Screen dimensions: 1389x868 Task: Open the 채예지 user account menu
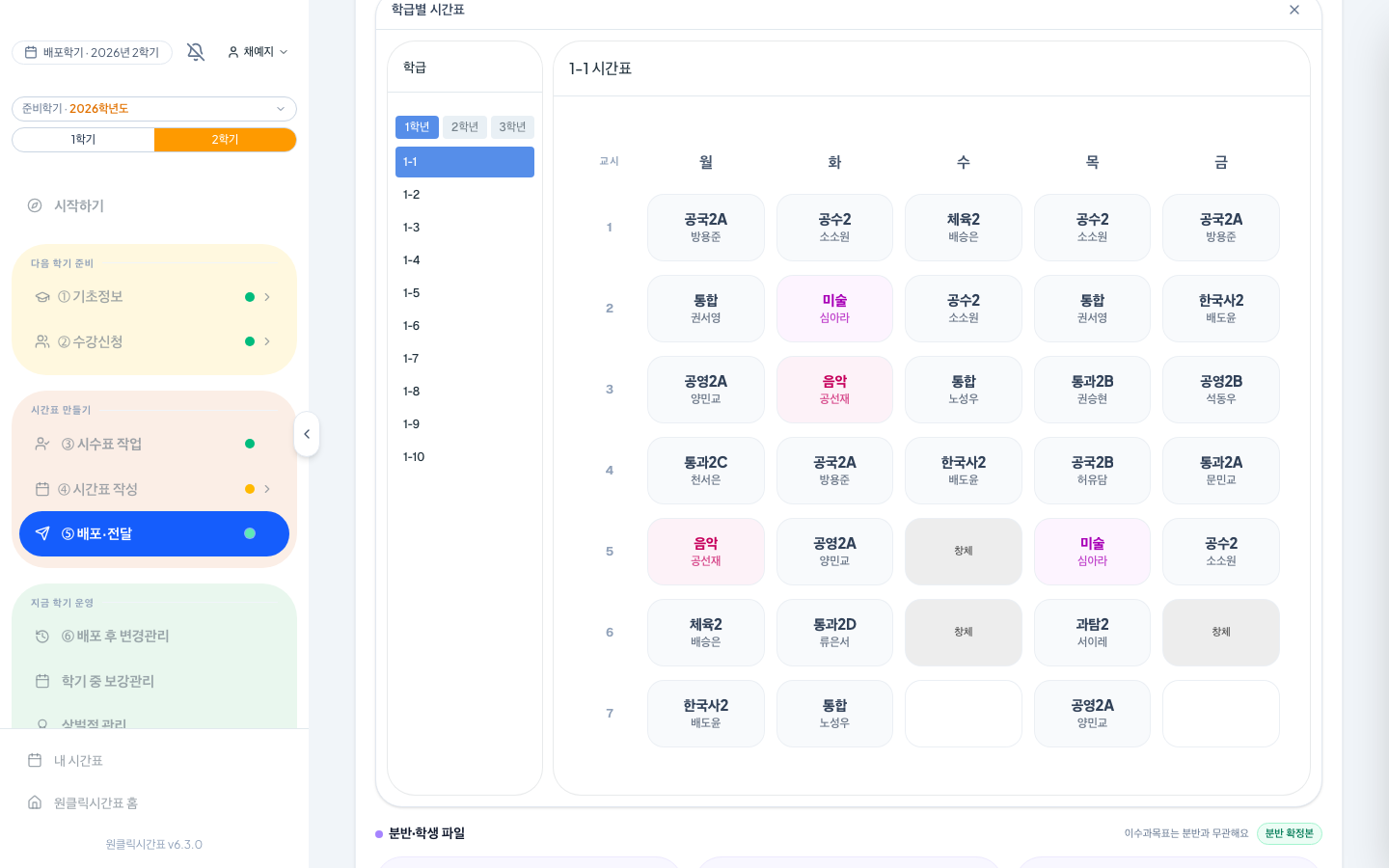(258, 52)
